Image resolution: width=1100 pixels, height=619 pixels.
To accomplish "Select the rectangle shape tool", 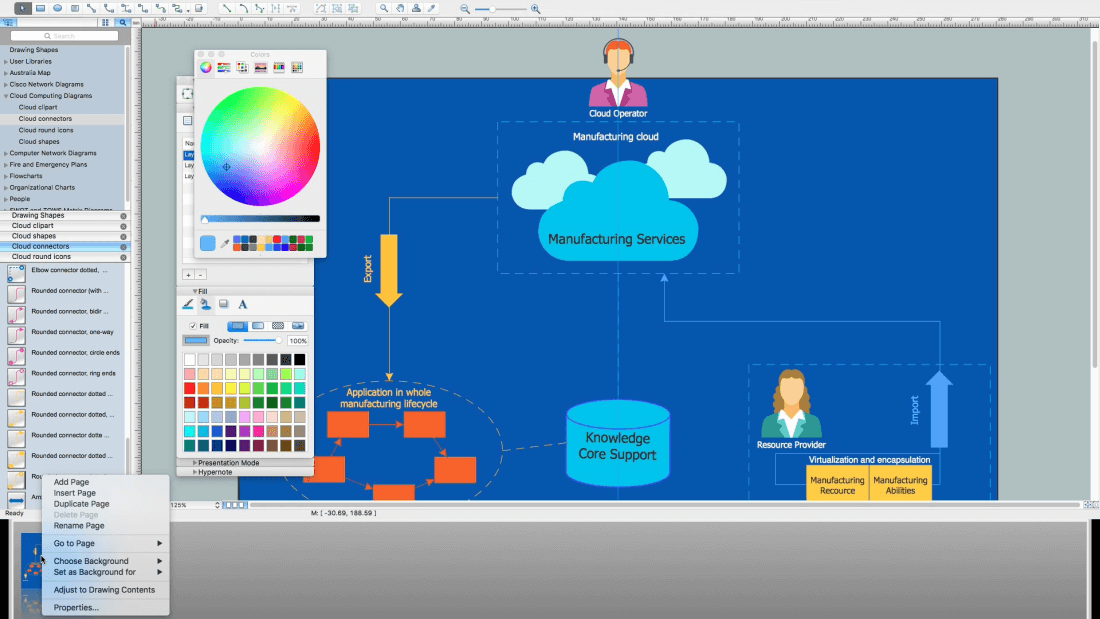I will pos(41,8).
